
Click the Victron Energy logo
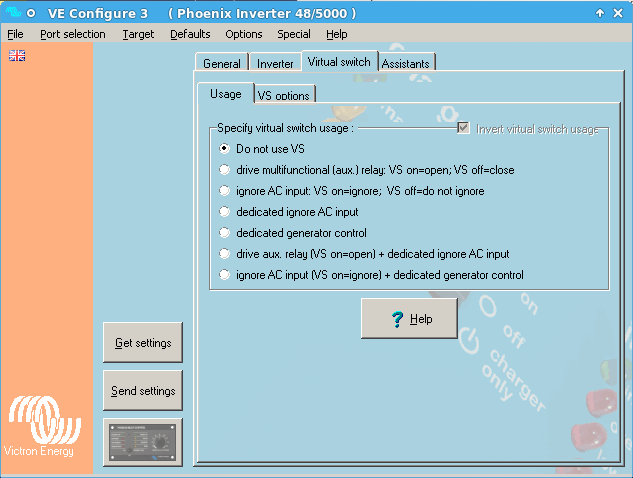44,426
